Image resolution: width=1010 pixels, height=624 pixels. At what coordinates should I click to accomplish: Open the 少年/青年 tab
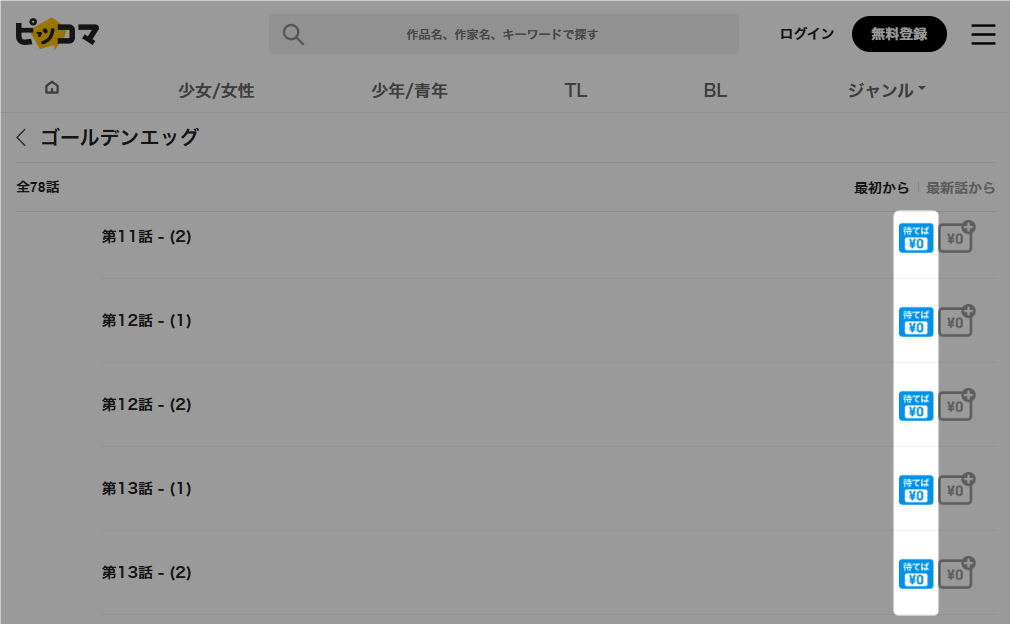(x=410, y=91)
